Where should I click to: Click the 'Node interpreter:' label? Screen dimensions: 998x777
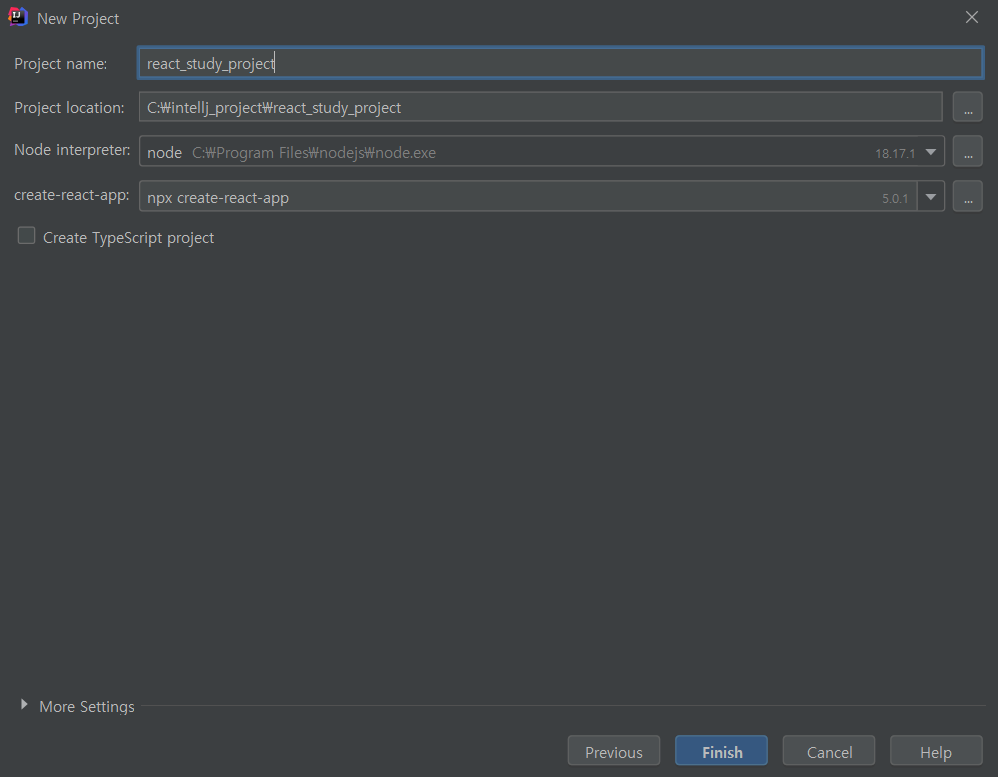(x=72, y=150)
